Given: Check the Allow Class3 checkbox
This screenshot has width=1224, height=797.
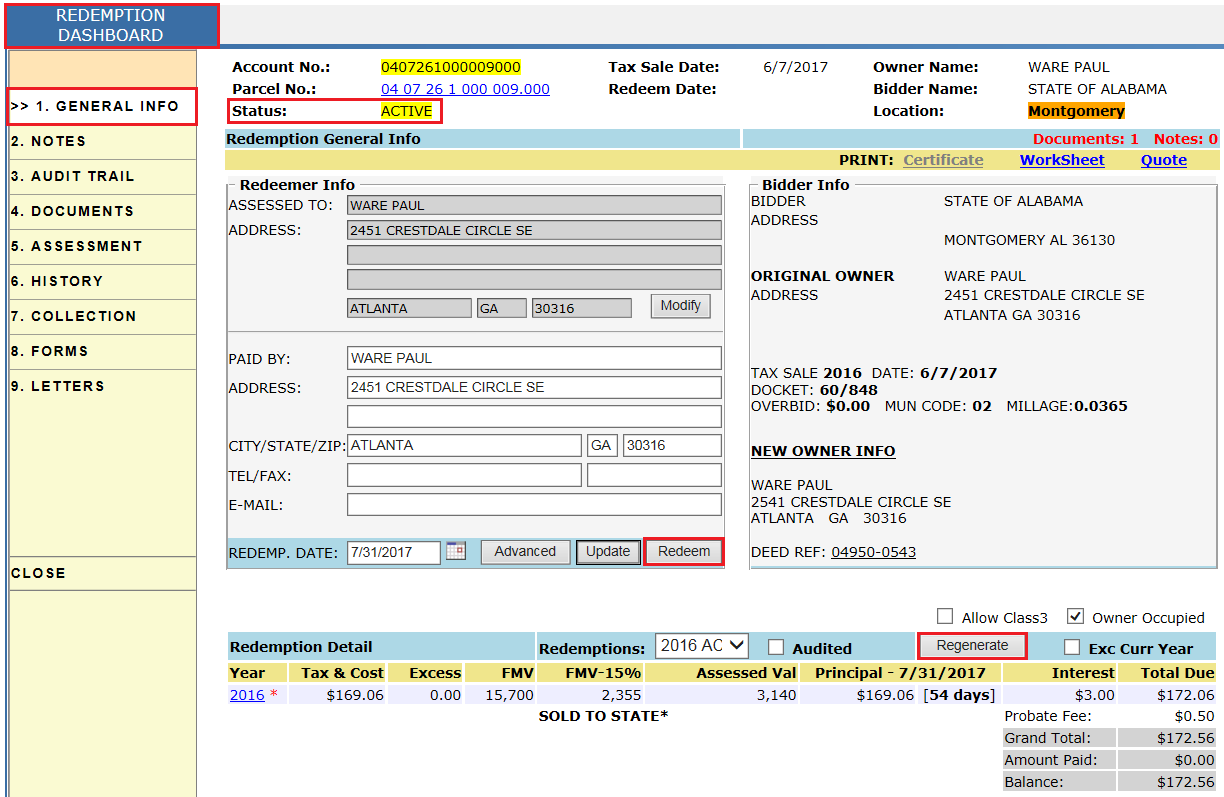Looking at the screenshot, I should point(945,616).
